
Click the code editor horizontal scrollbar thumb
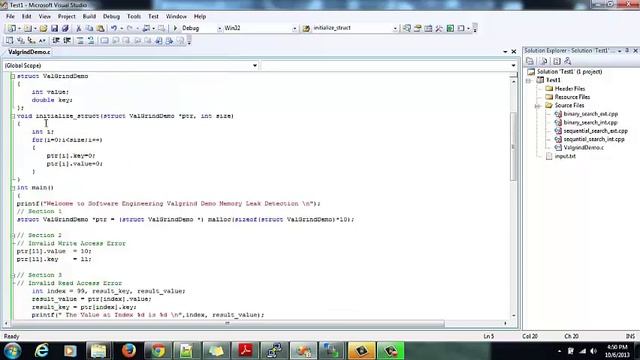click(x=227, y=323)
